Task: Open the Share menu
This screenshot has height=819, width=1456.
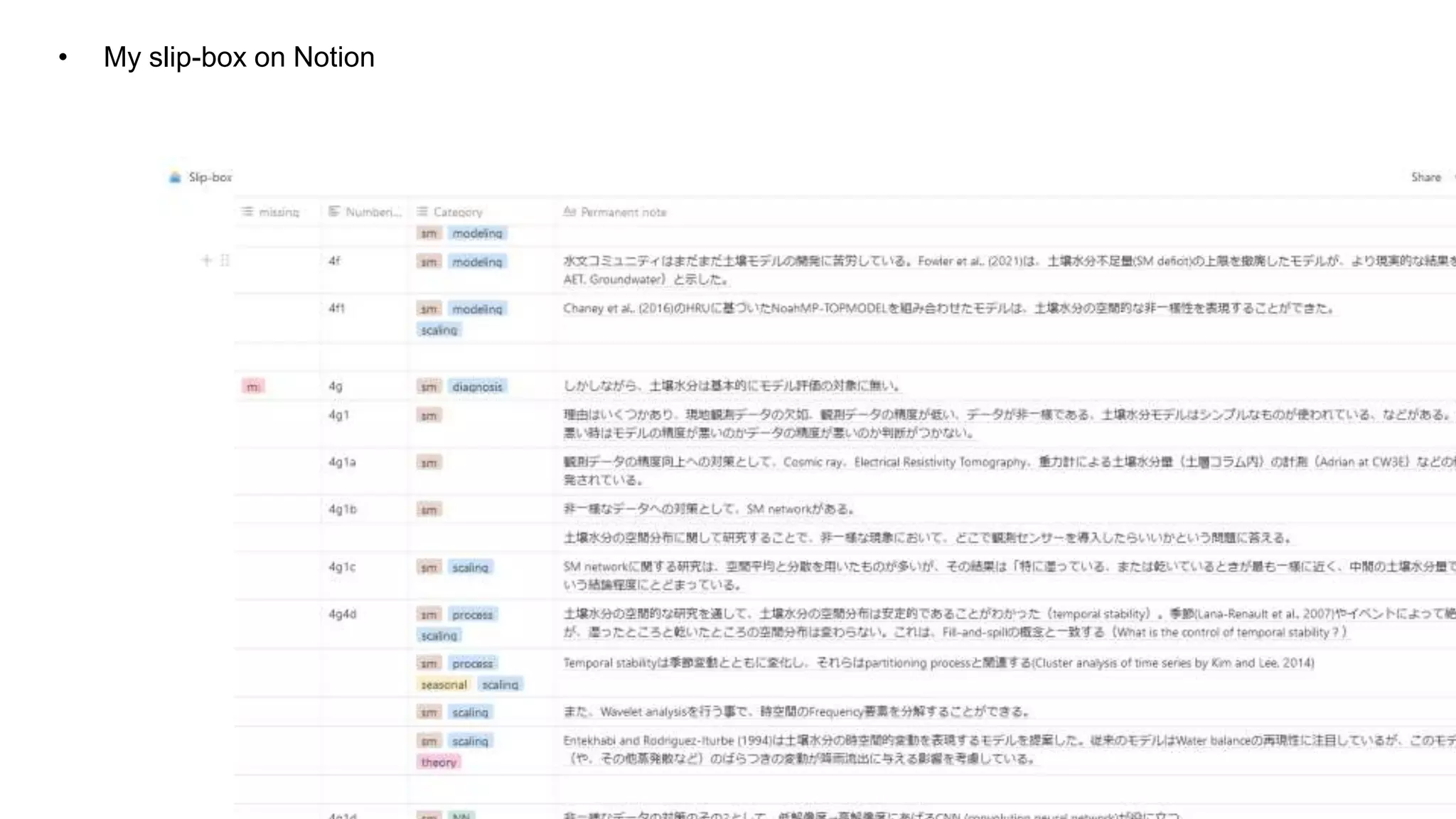Action: click(x=1425, y=177)
